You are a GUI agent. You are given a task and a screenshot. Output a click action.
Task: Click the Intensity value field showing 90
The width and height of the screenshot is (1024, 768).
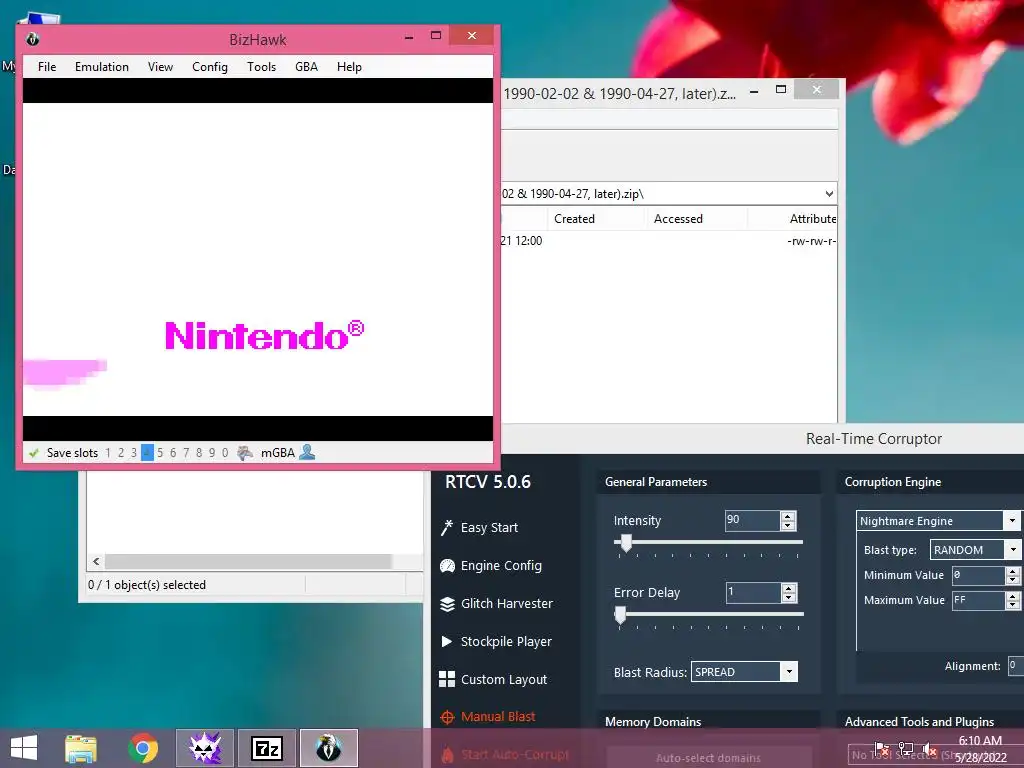(x=752, y=520)
